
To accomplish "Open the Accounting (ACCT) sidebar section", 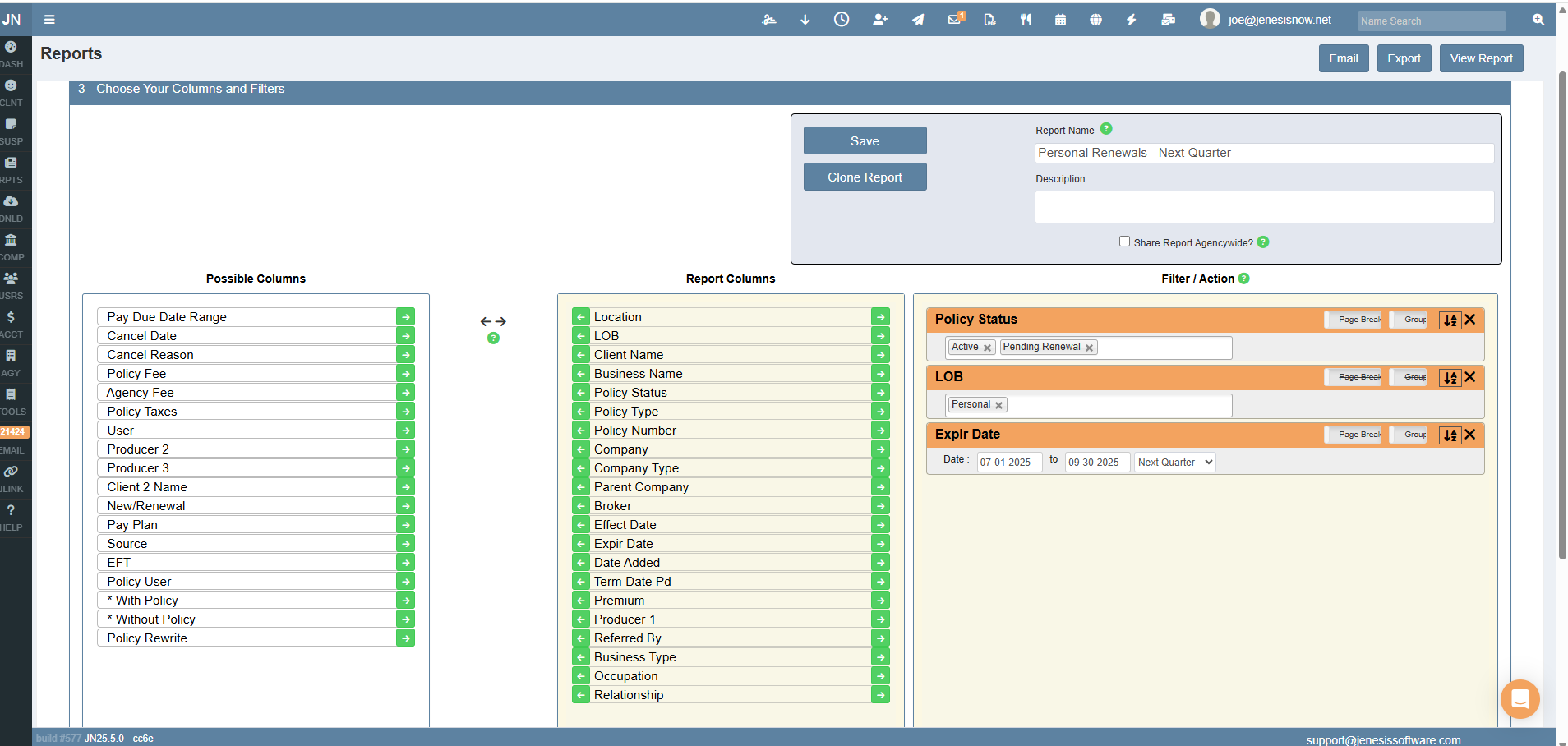I will pyautogui.click(x=12, y=323).
